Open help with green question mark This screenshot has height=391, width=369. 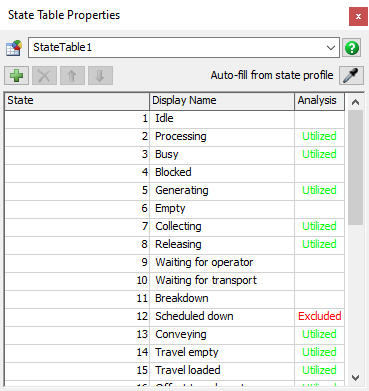pyautogui.click(x=352, y=48)
